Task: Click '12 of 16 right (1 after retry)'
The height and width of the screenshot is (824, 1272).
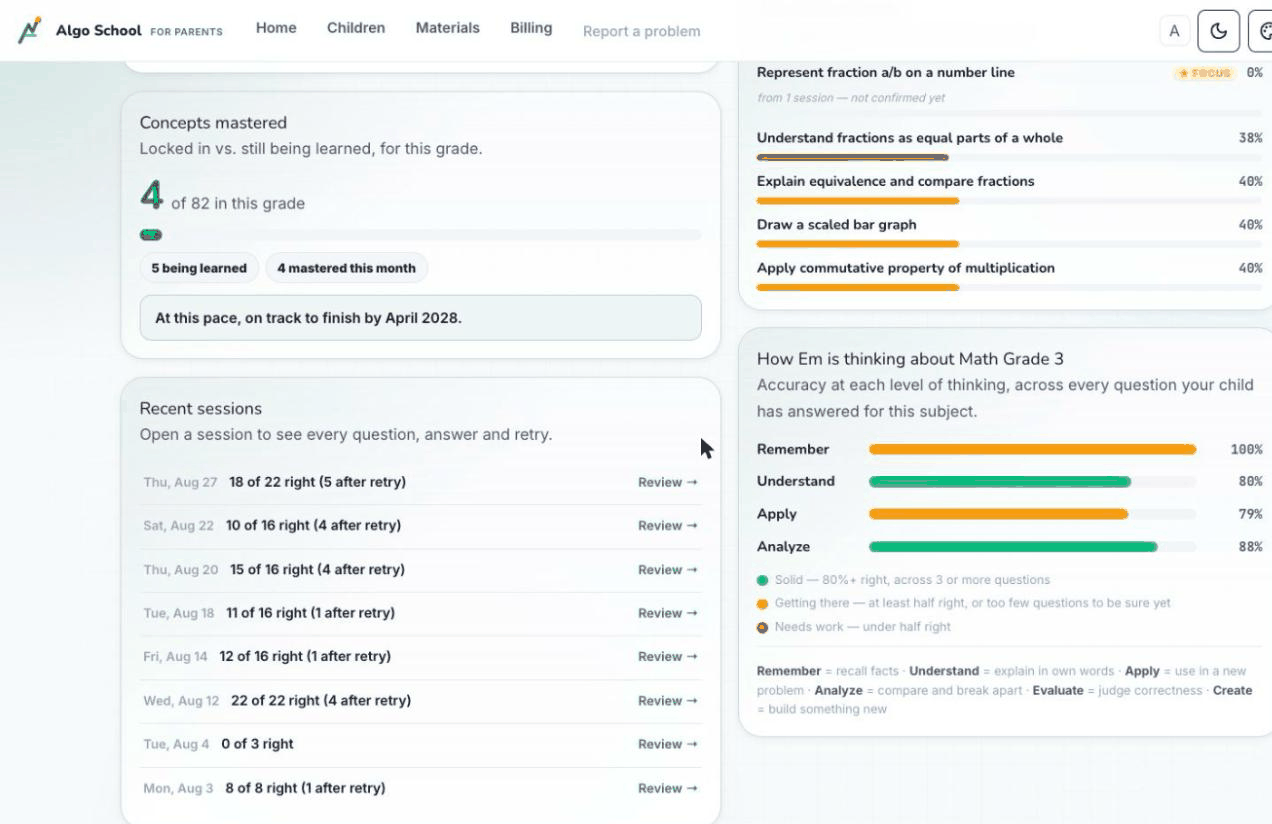Action: coord(305,657)
